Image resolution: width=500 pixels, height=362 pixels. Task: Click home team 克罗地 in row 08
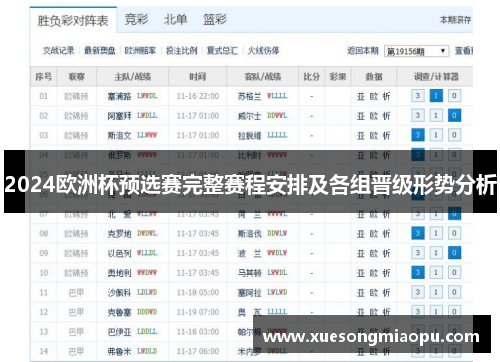click(x=119, y=234)
